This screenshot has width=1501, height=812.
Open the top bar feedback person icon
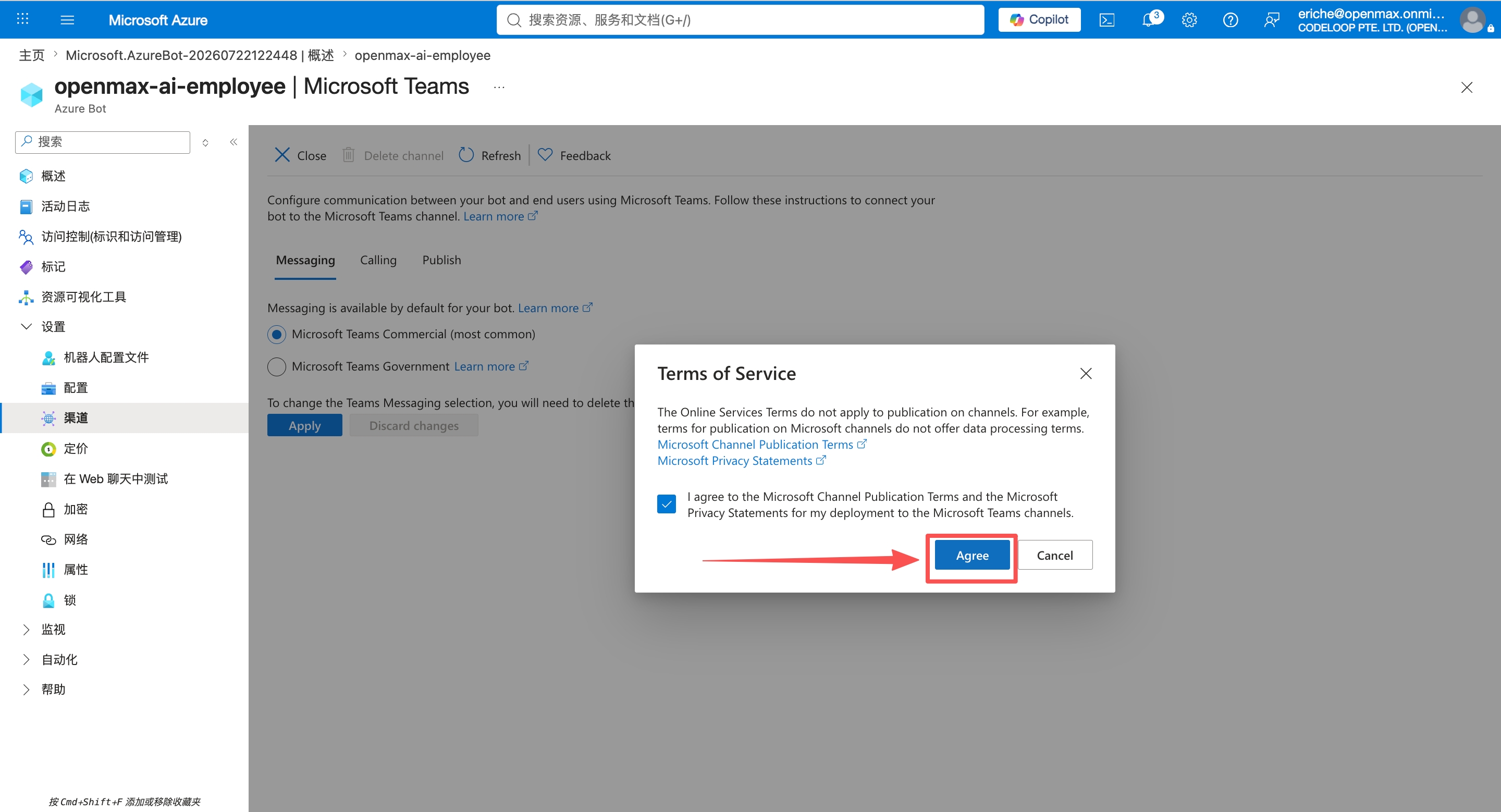[1272, 20]
